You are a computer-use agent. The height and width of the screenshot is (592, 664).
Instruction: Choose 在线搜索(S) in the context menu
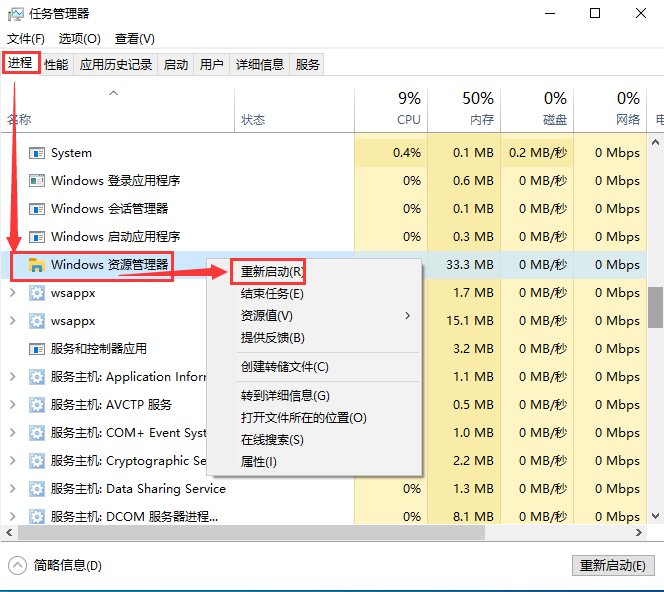[x=272, y=440]
